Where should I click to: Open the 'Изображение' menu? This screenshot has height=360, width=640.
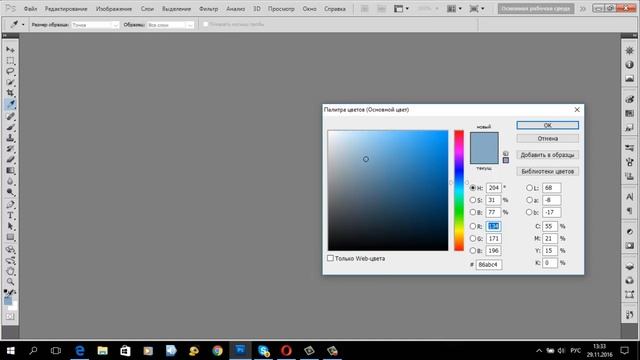tap(113, 9)
